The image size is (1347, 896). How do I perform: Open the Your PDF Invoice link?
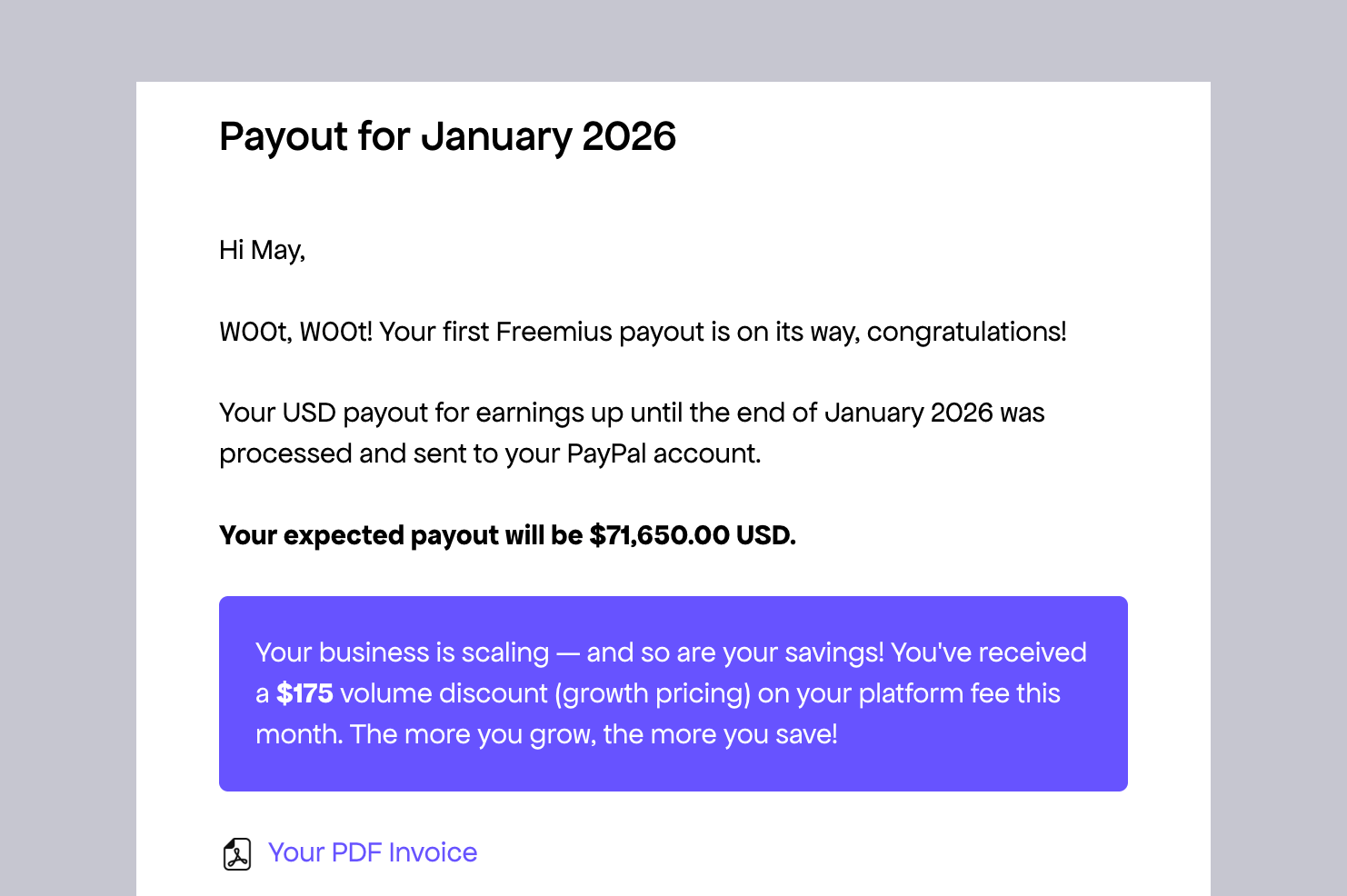372,852
